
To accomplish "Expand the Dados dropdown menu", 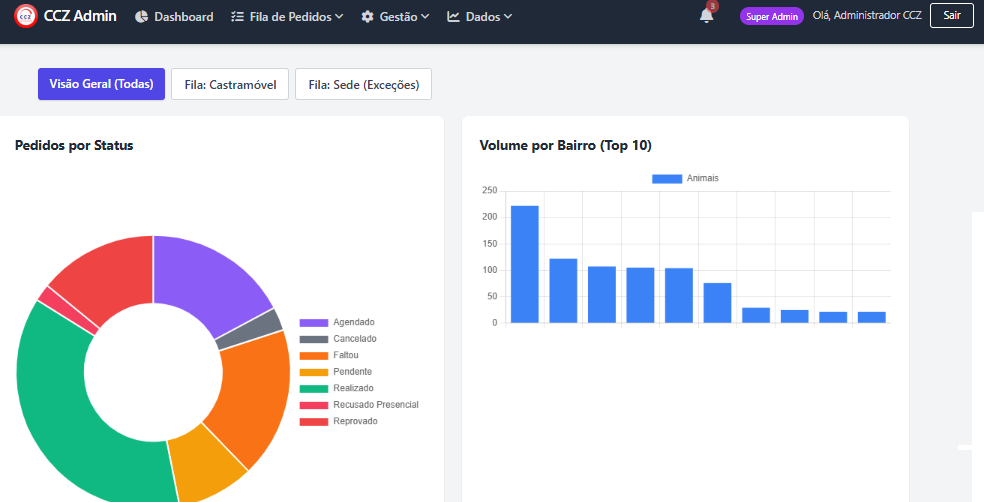I will tap(479, 17).
